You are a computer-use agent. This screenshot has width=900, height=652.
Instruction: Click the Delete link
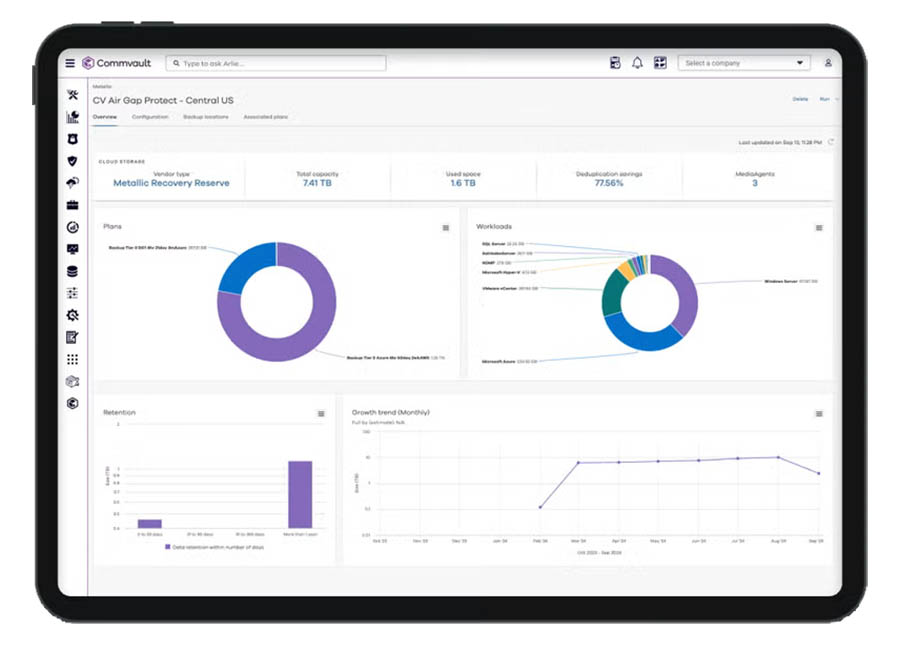800,99
